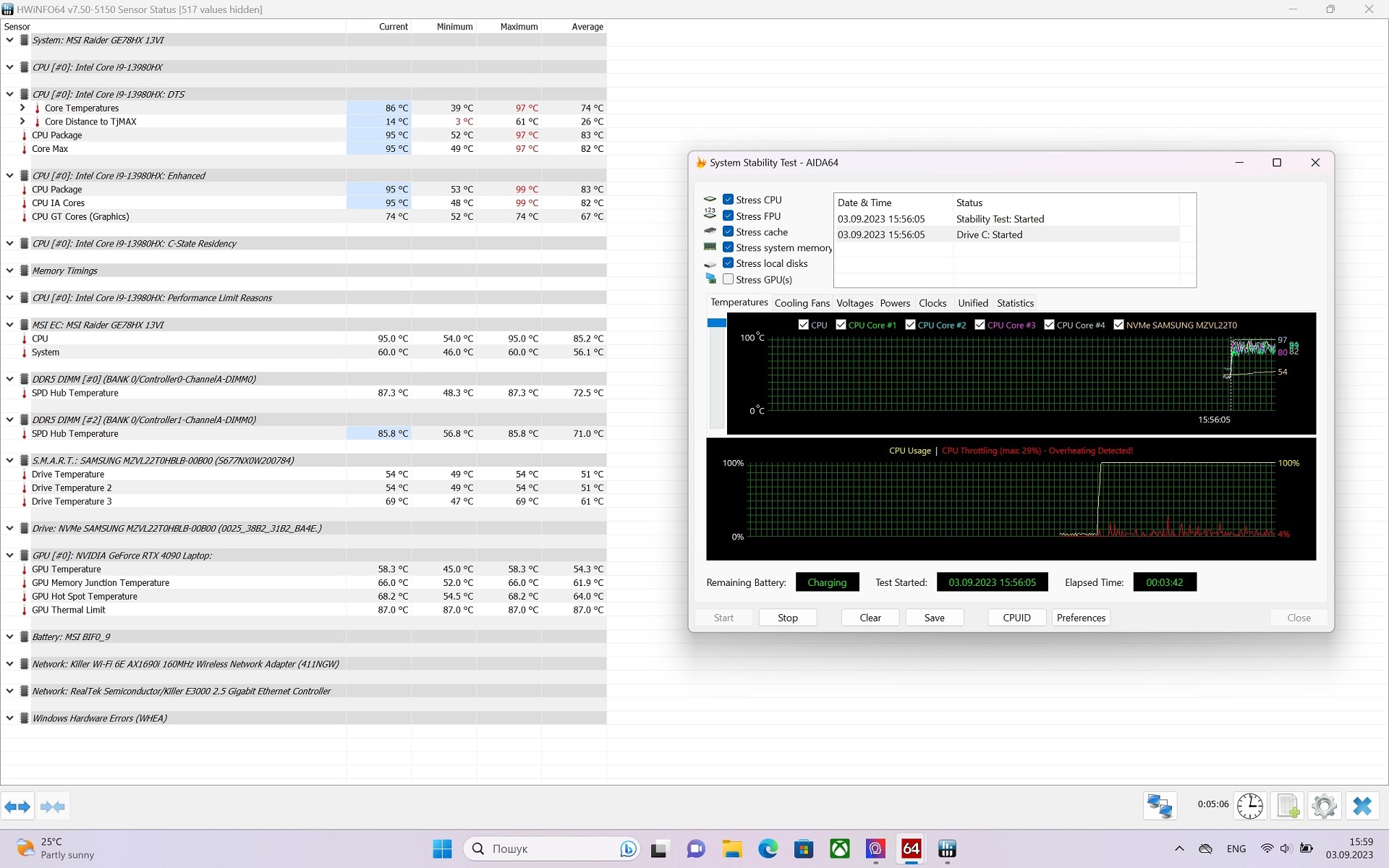Uncheck Stress CPU checkbox

[x=729, y=200]
